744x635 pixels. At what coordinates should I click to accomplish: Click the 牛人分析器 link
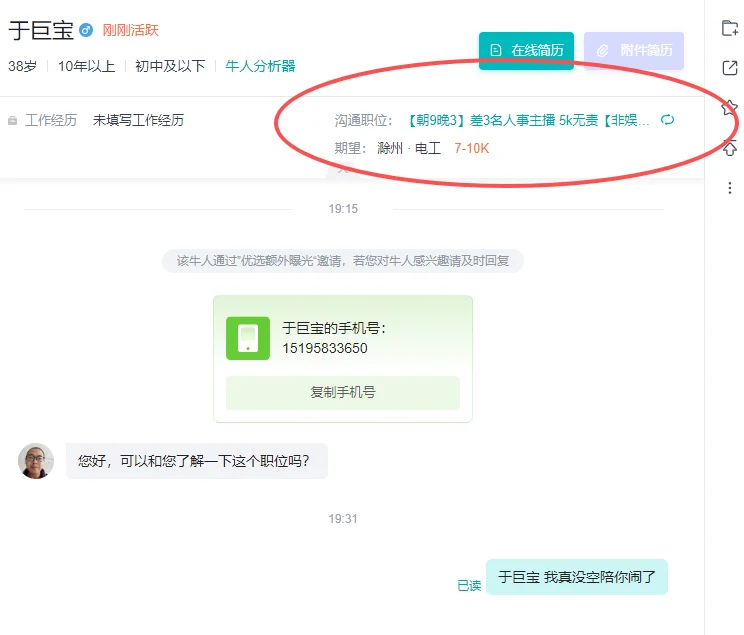(x=260, y=66)
